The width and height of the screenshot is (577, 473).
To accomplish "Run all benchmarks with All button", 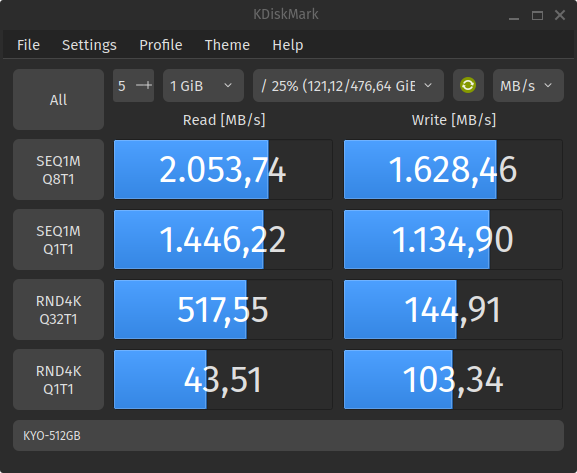I will [59, 100].
